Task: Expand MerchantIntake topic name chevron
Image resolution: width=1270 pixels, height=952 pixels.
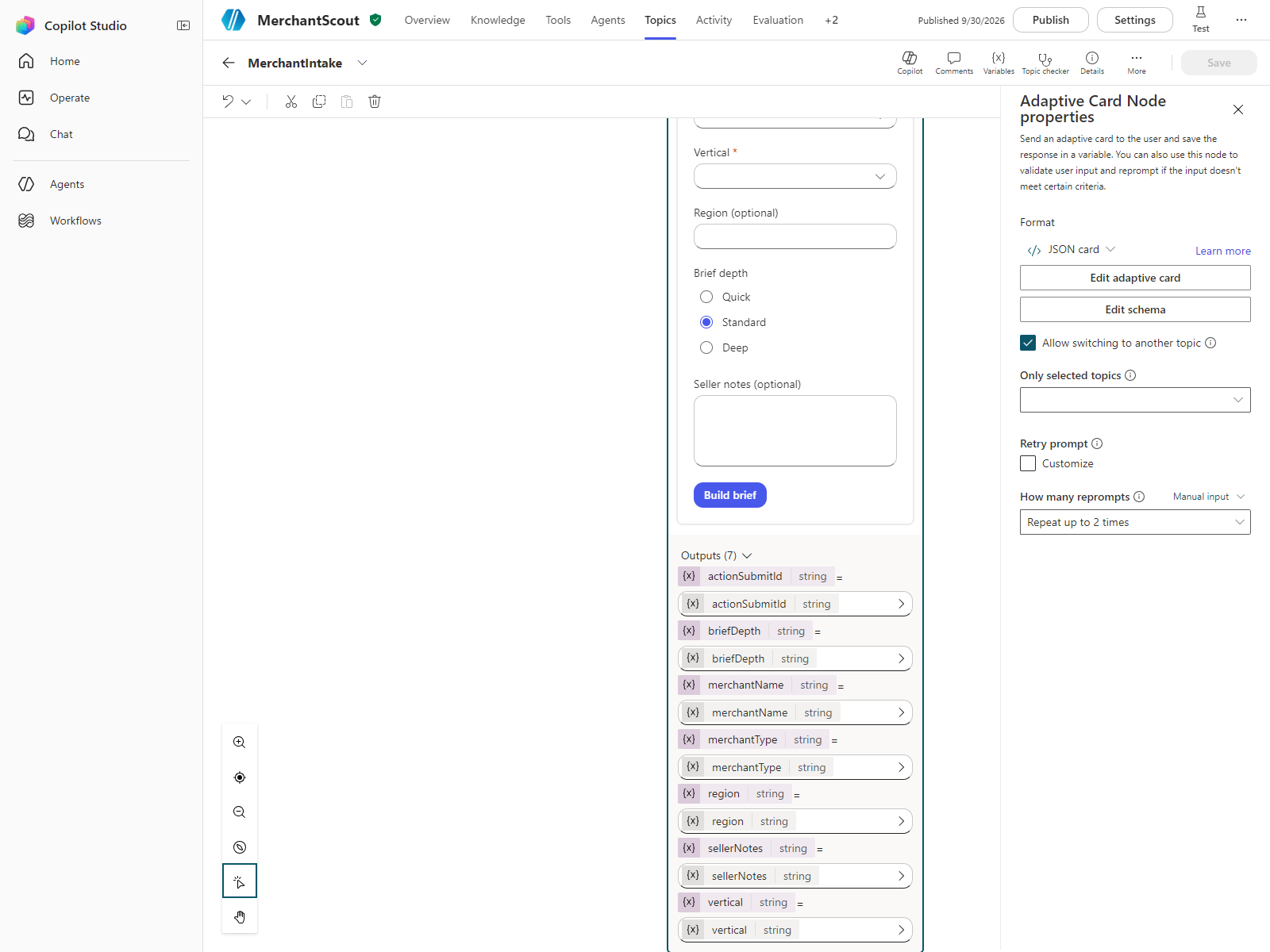Action: (362, 63)
